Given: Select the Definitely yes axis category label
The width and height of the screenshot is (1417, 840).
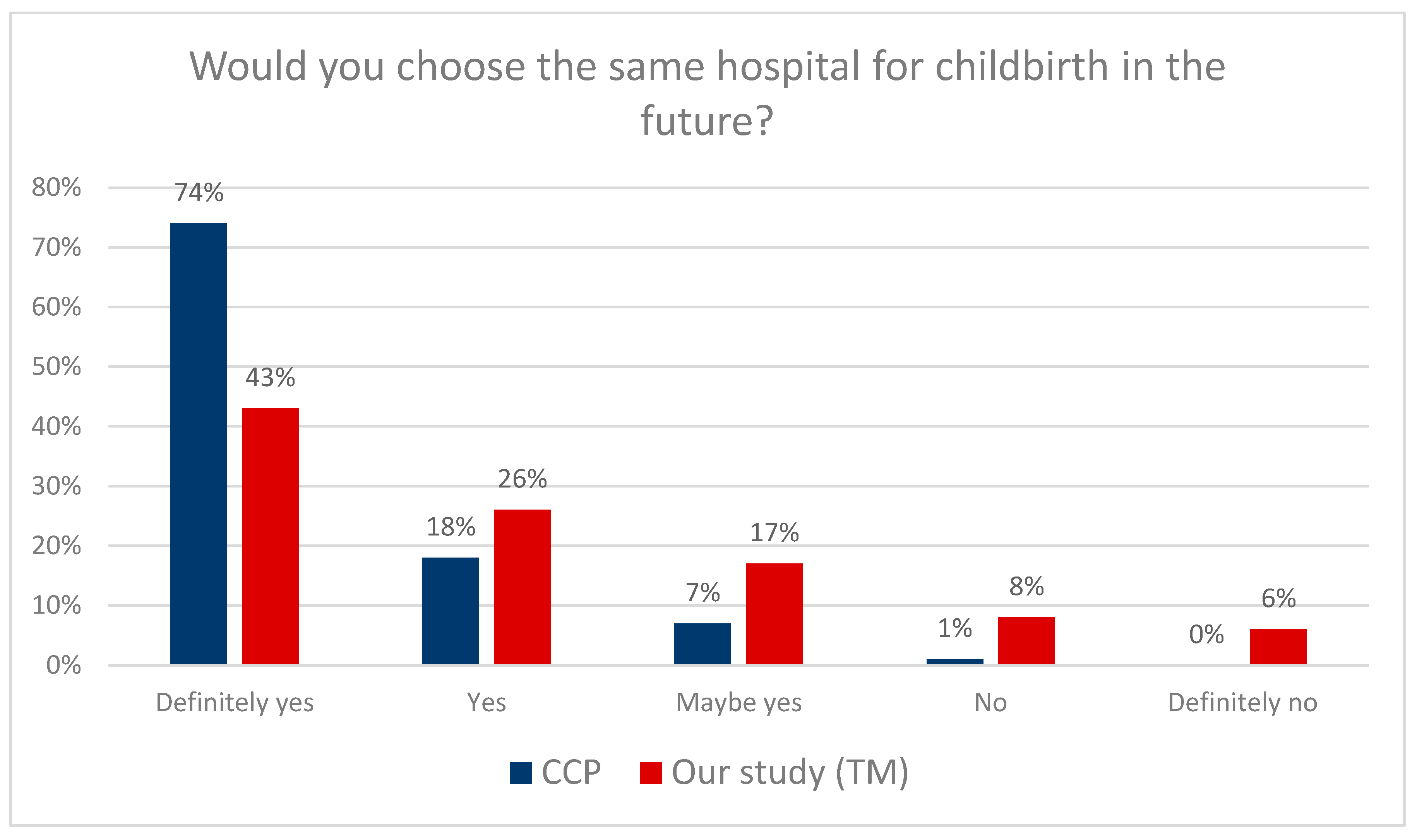Looking at the screenshot, I should (235, 703).
